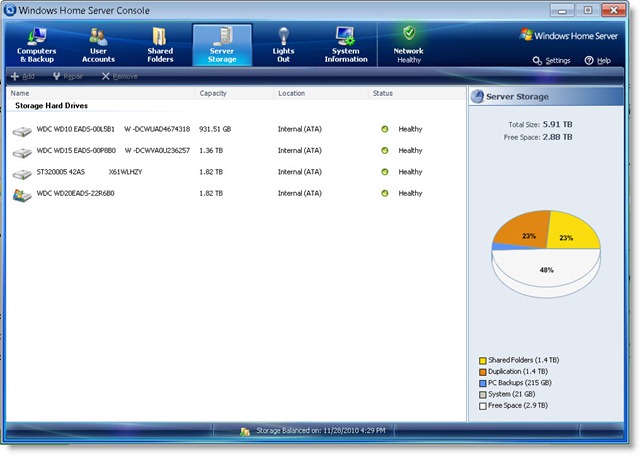Select the WDC WD20EADS-22R6B0 system drive icon
The width and height of the screenshot is (640, 455).
22,195
